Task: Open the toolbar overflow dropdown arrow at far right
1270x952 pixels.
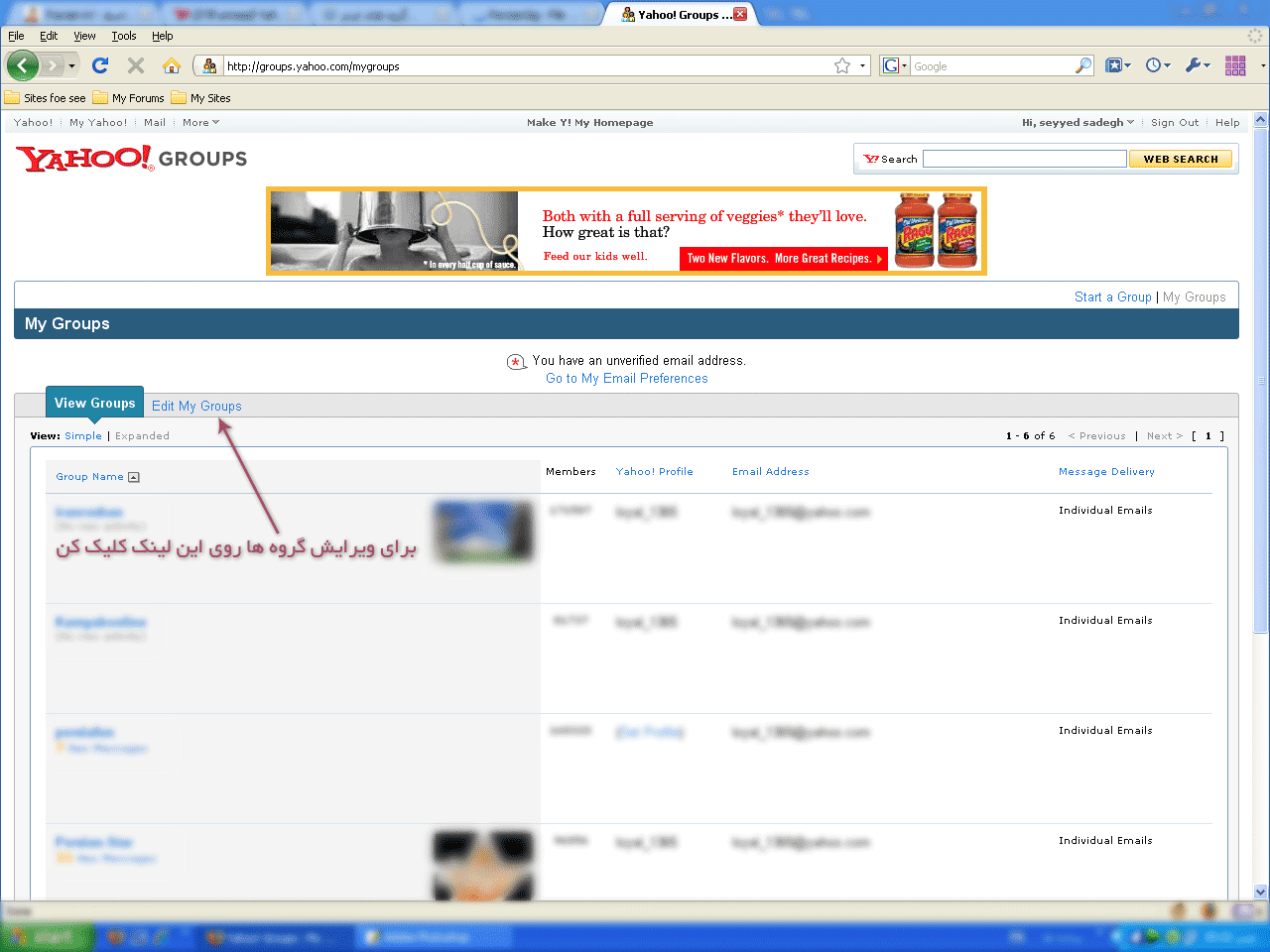Action: coord(1262,66)
